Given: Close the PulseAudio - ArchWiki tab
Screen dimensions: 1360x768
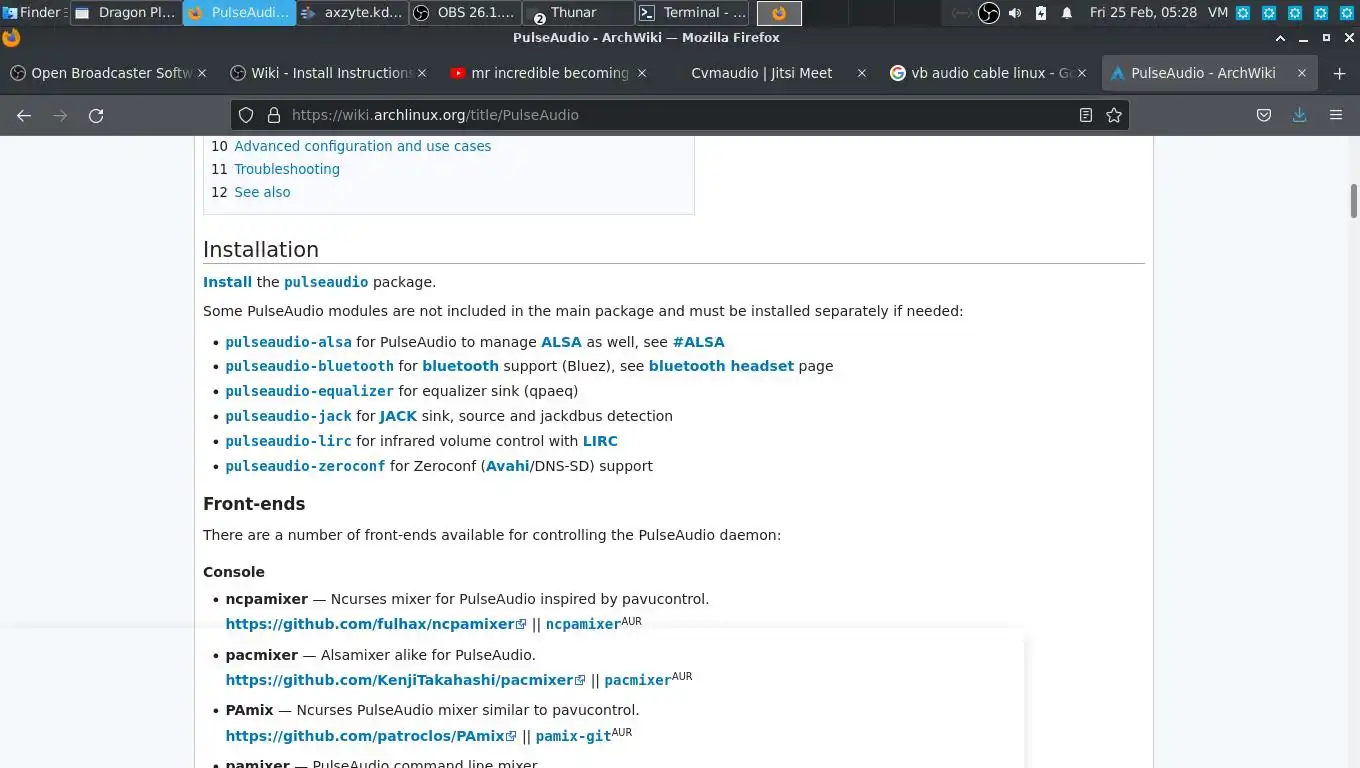Looking at the screenshot, I should [x=1302, y=73].
